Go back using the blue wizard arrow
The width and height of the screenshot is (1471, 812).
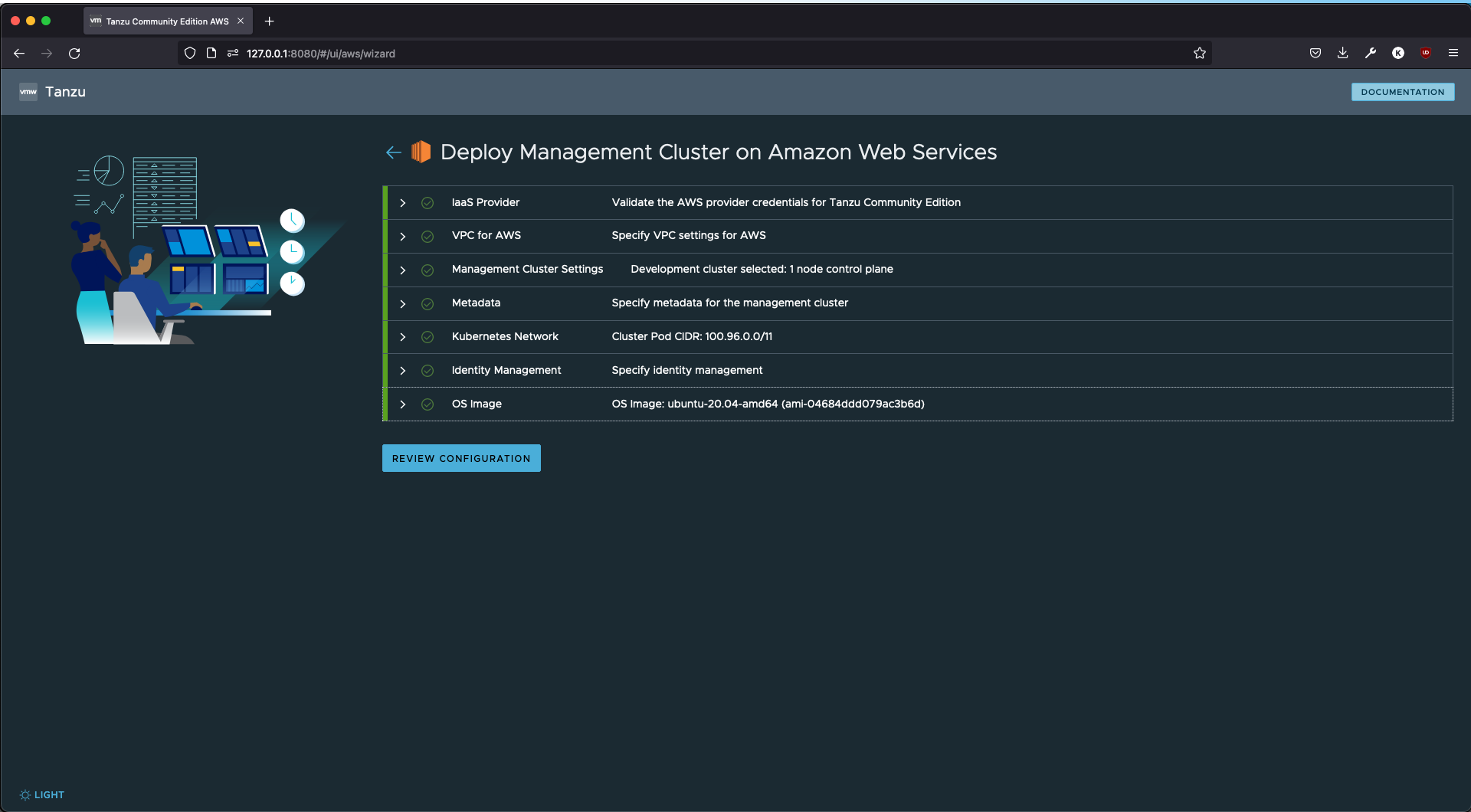[394, 152]
